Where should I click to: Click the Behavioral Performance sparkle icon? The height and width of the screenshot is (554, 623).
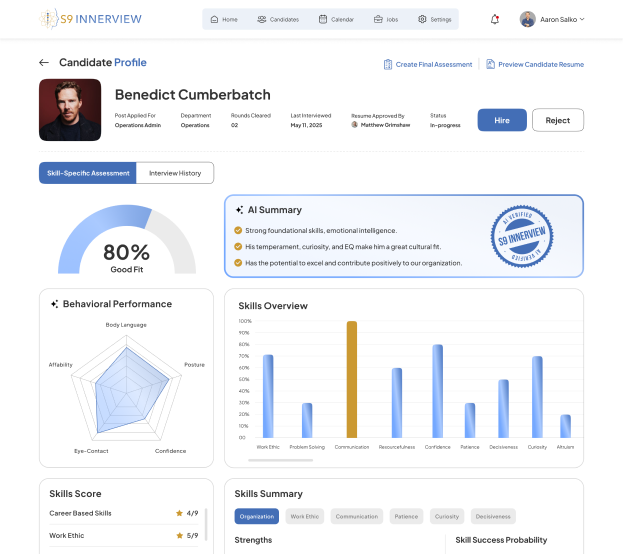pos(54,304)
